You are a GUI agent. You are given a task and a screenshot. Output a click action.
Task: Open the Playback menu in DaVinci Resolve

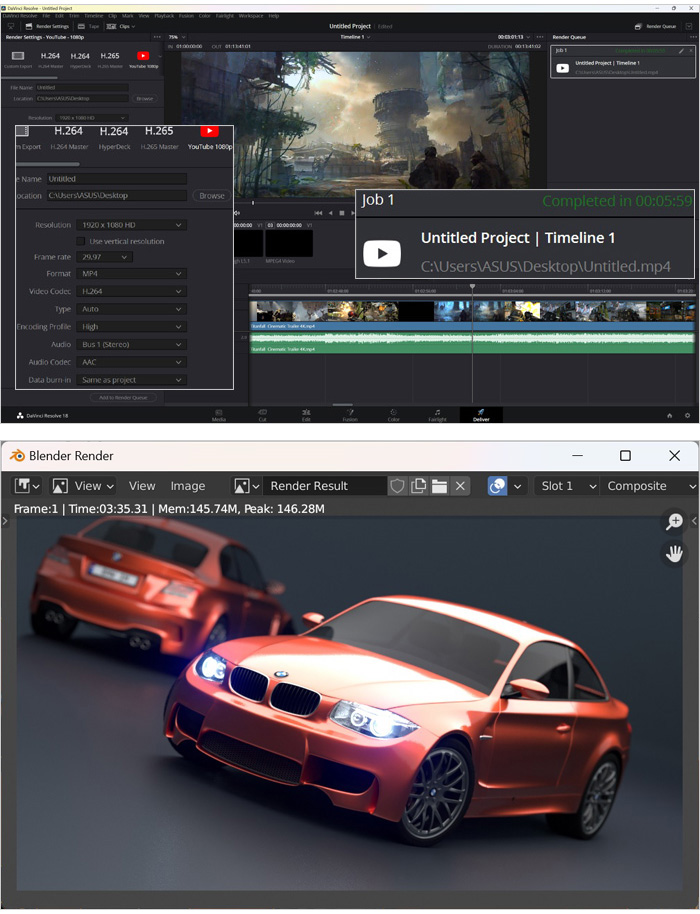point(164,16)
